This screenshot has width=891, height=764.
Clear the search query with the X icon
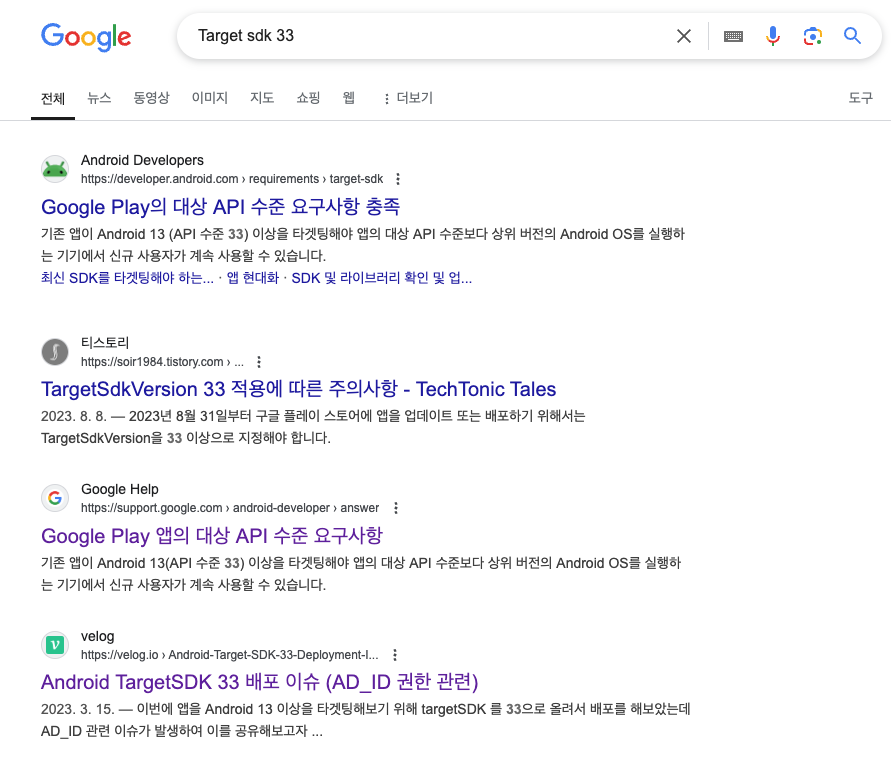(x=684, y=36)
